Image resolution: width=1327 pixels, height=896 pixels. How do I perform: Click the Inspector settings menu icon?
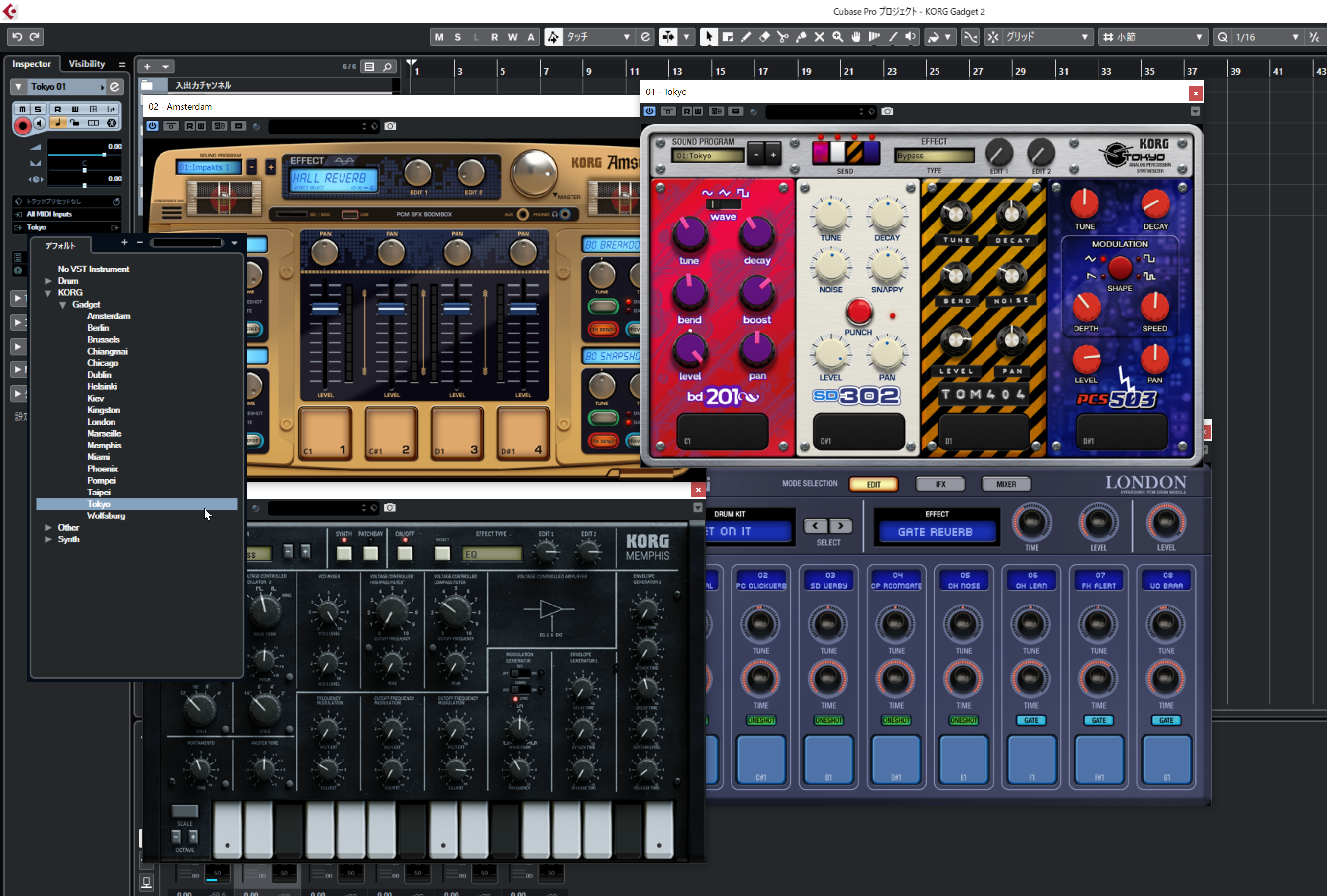click(122, 65)
